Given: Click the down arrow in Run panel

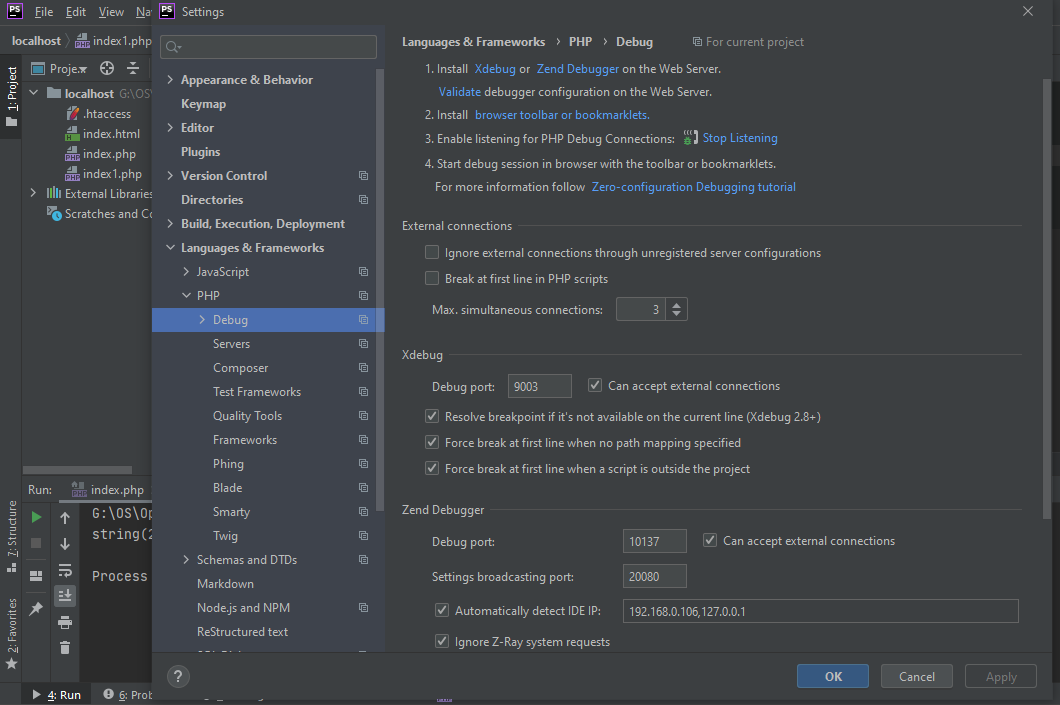Looking at the screenshot, I should coord(65,543).
